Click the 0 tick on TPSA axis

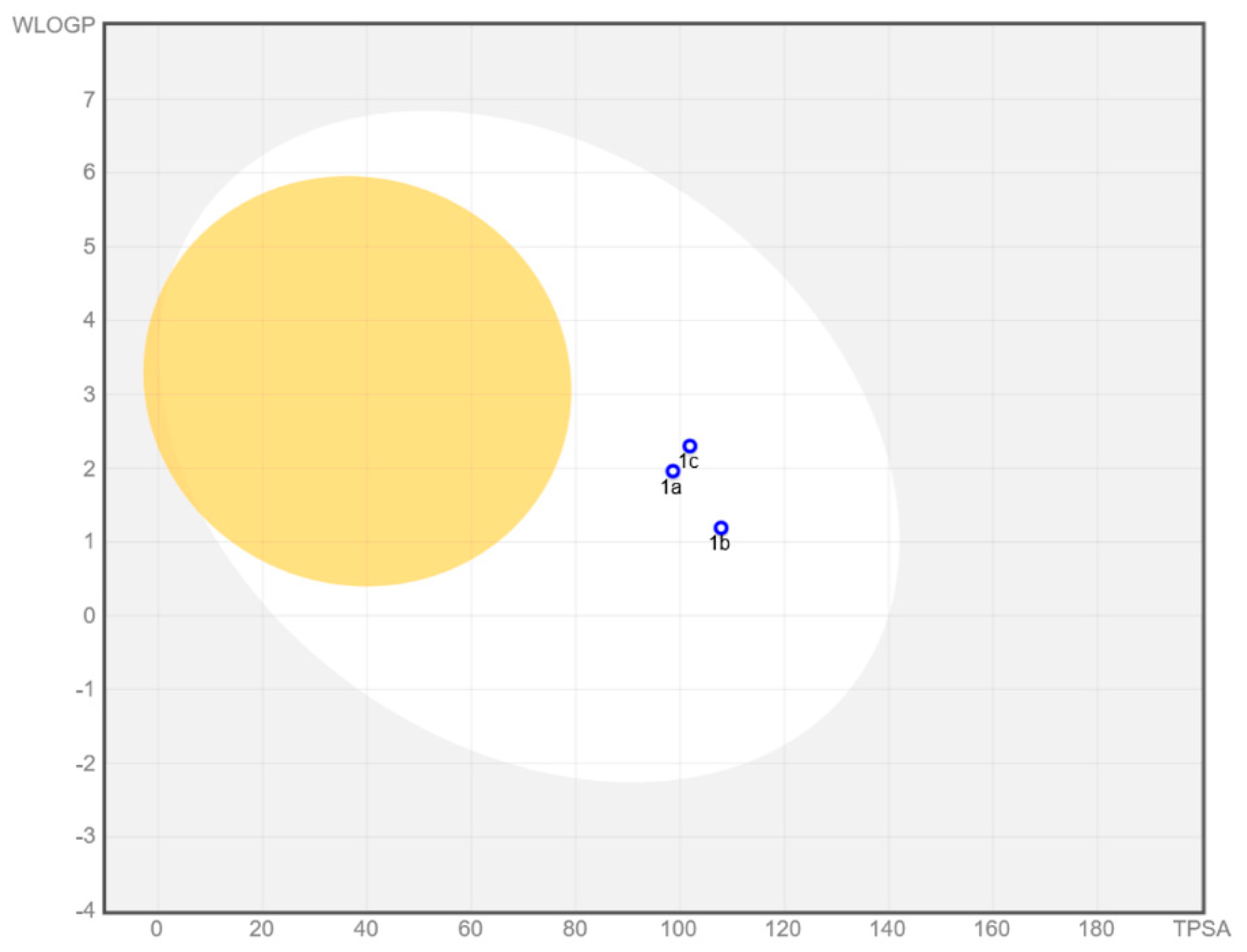click(156, 929)
